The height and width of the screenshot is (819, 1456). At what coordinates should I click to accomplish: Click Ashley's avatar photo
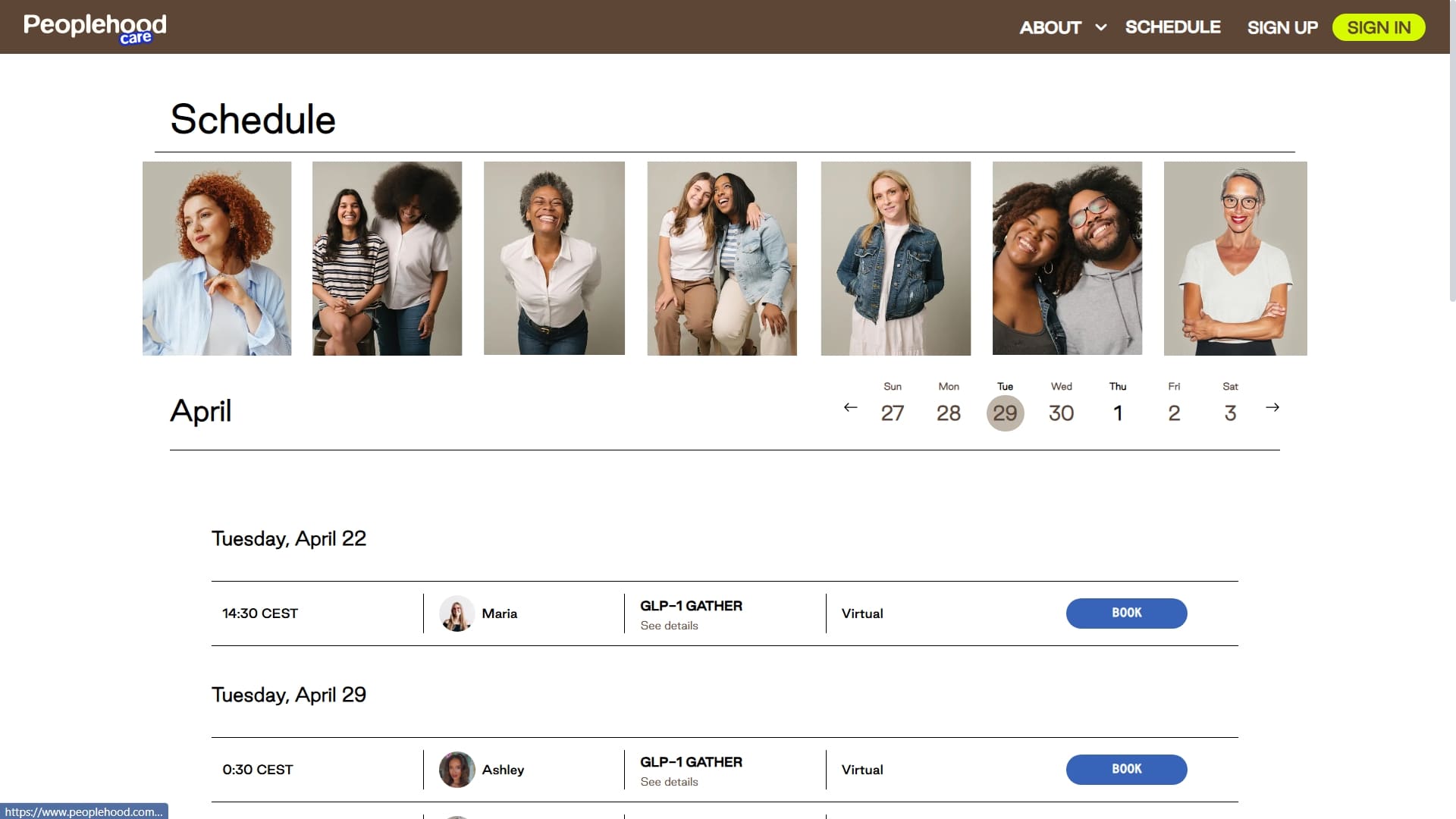click(457, 770)
